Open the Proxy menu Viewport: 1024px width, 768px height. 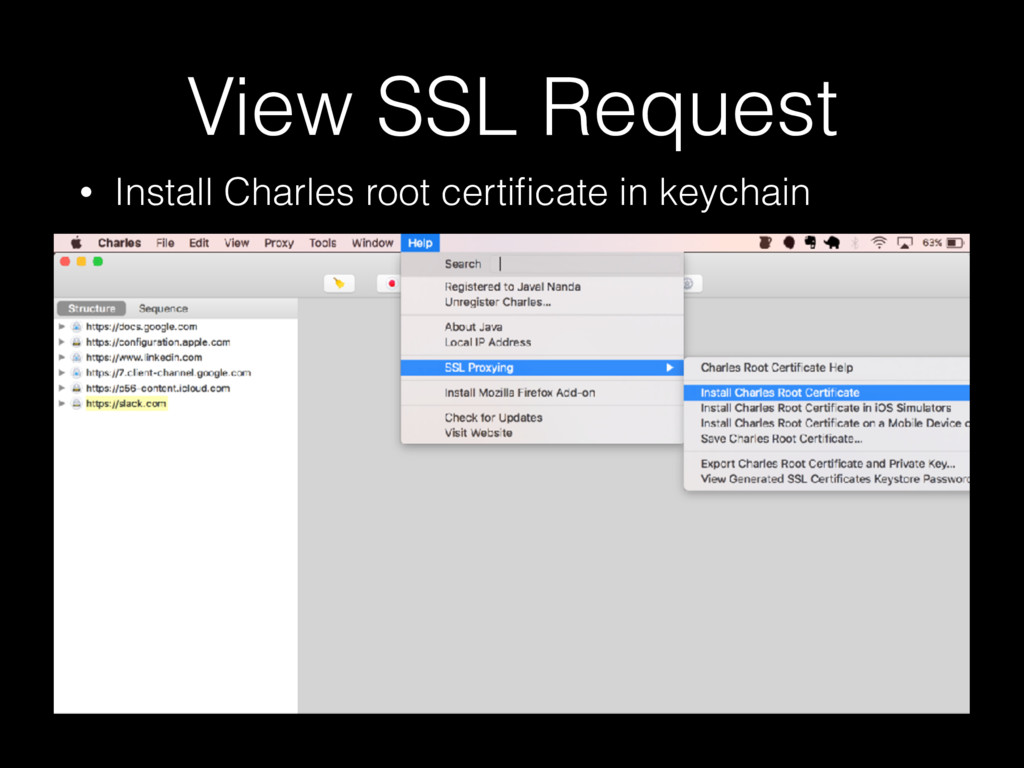point(279,243)
